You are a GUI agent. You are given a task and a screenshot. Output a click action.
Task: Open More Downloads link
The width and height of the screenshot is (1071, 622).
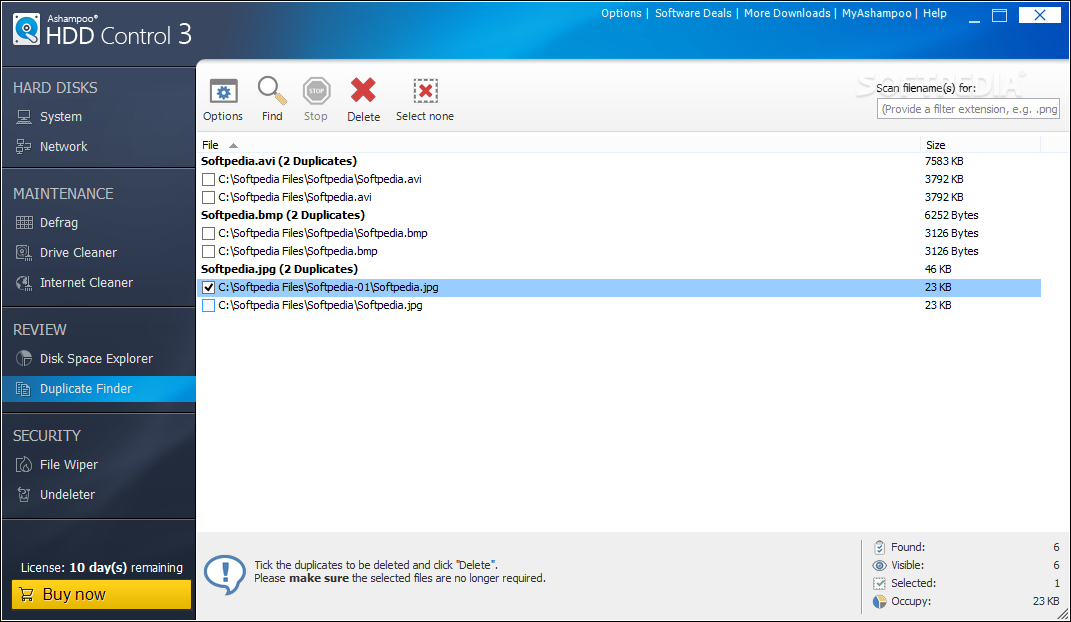point(787,13)
